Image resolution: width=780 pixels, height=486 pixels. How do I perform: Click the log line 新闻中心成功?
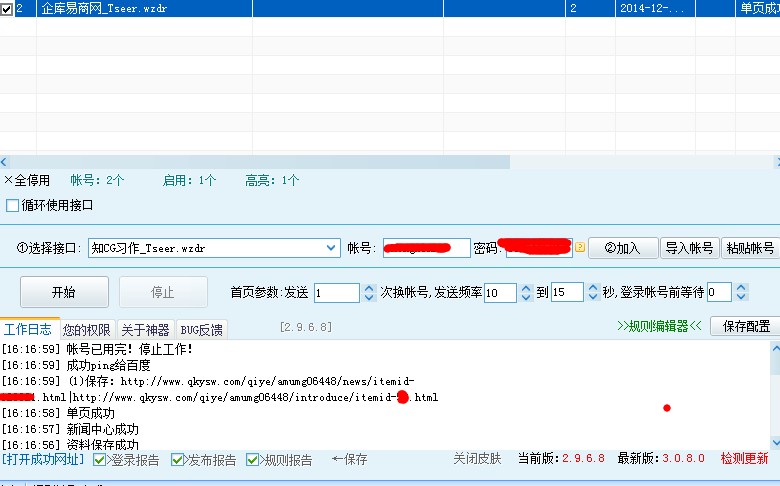point(70,429)
